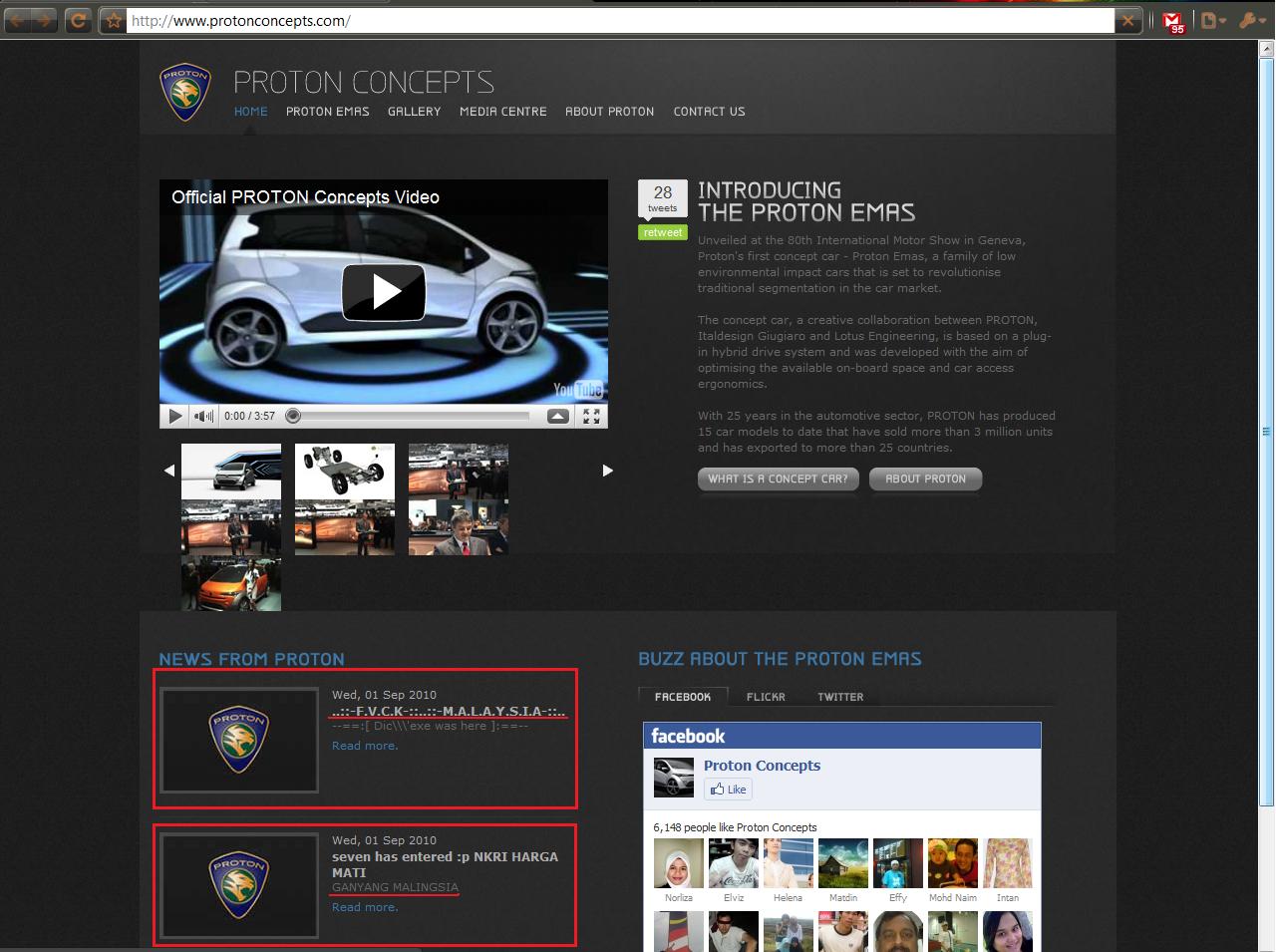
Task: Click the green retweet button
Action: (663, 232)
